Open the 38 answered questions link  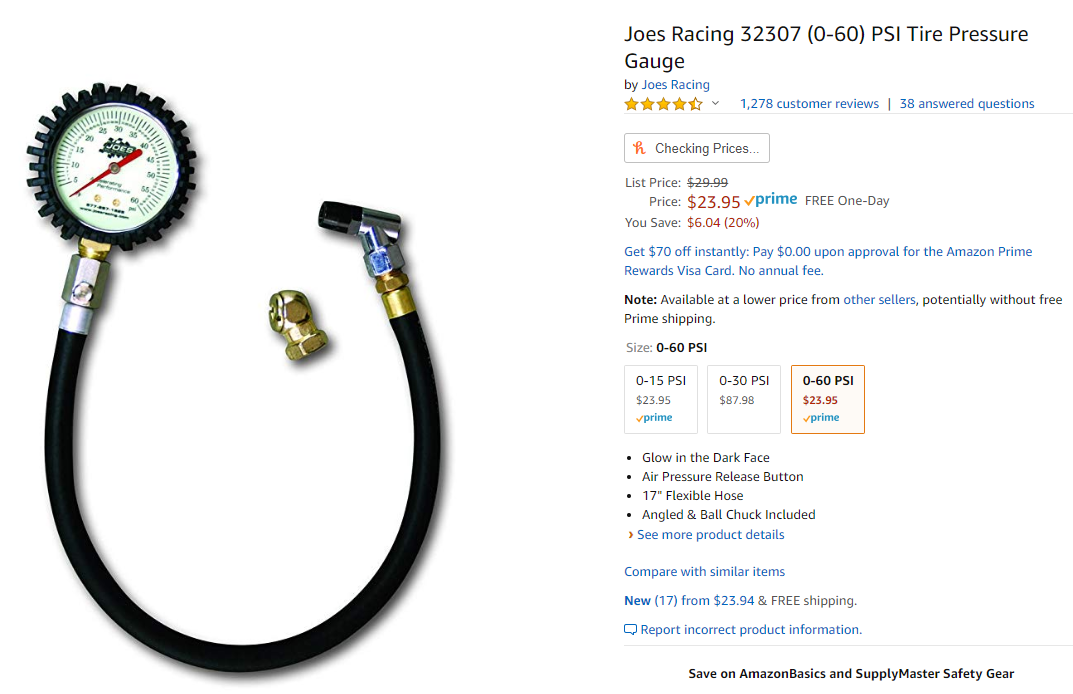pos(967,103)
